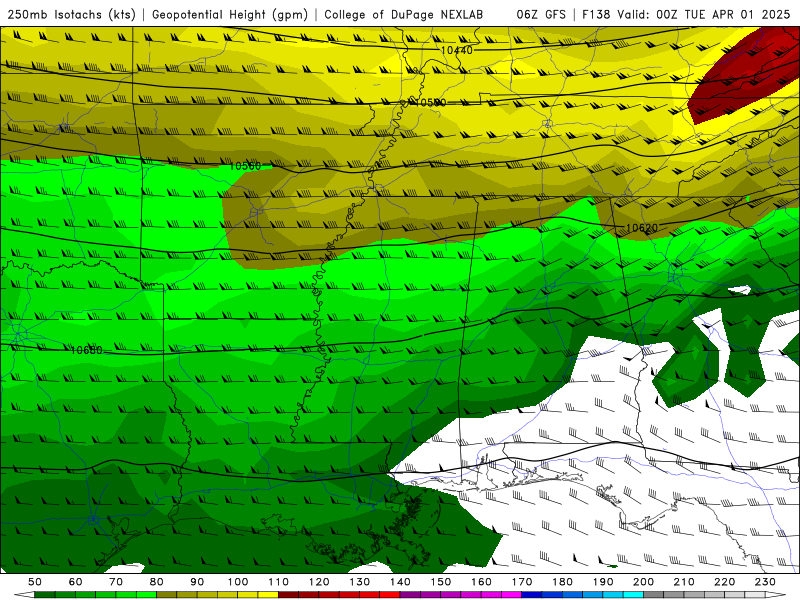Click the 200 value on the color scale

(x=643, y=582)
